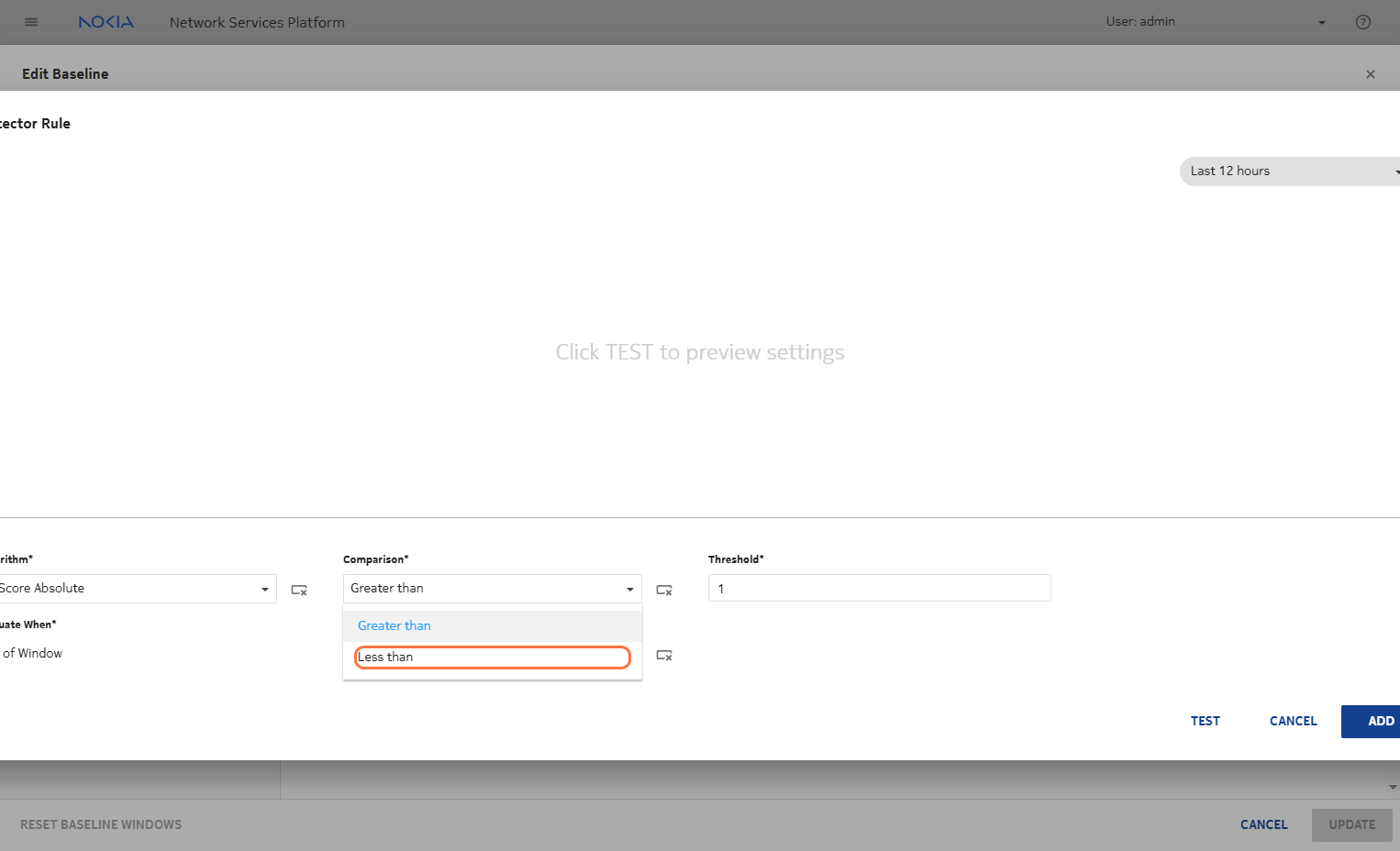Click the Nokia logo
This screenshot has height=851, width=1400.
click(x=106, y=22)
